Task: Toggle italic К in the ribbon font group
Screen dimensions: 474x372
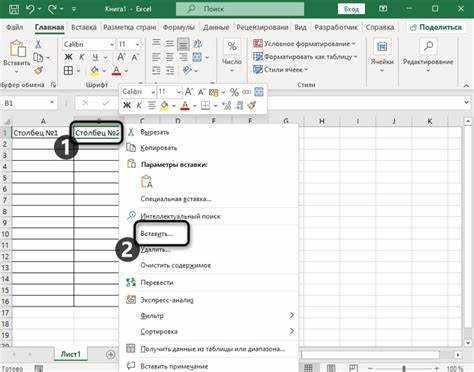Action: [x=82, y=57]
